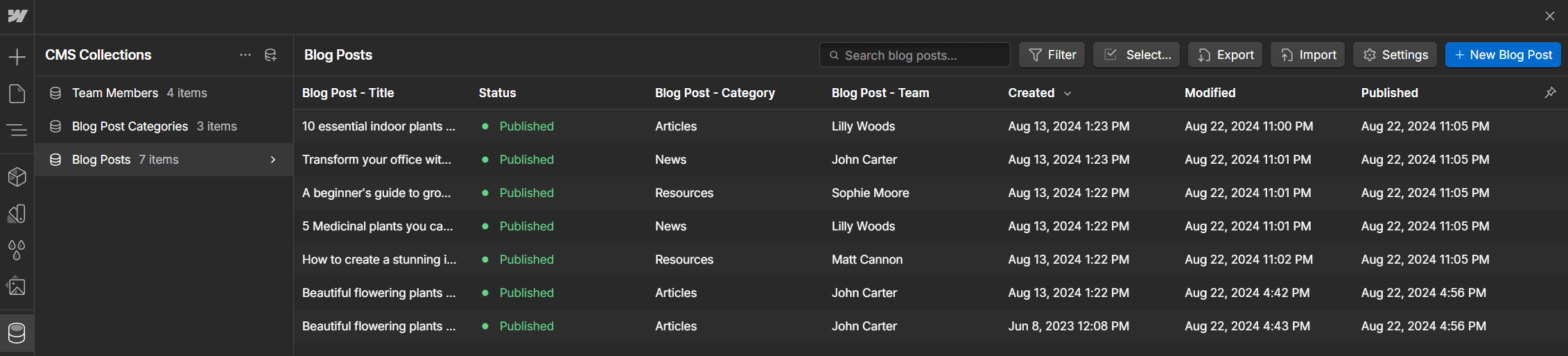The width and height of the screenshot is (1568, 356).
Task: Close the CMS panel with the X
Action: pyautogui.click(x=1550, y=16)
